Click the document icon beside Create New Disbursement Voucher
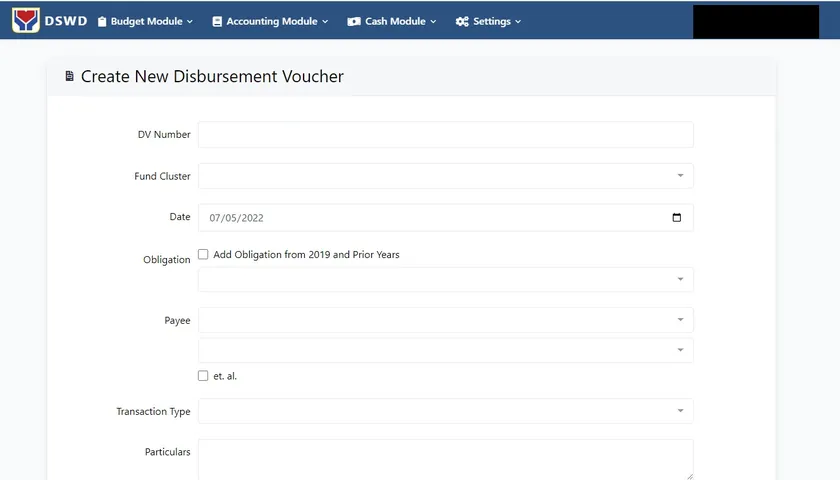This screenshot has width=840, height=480. pos(69,76)
